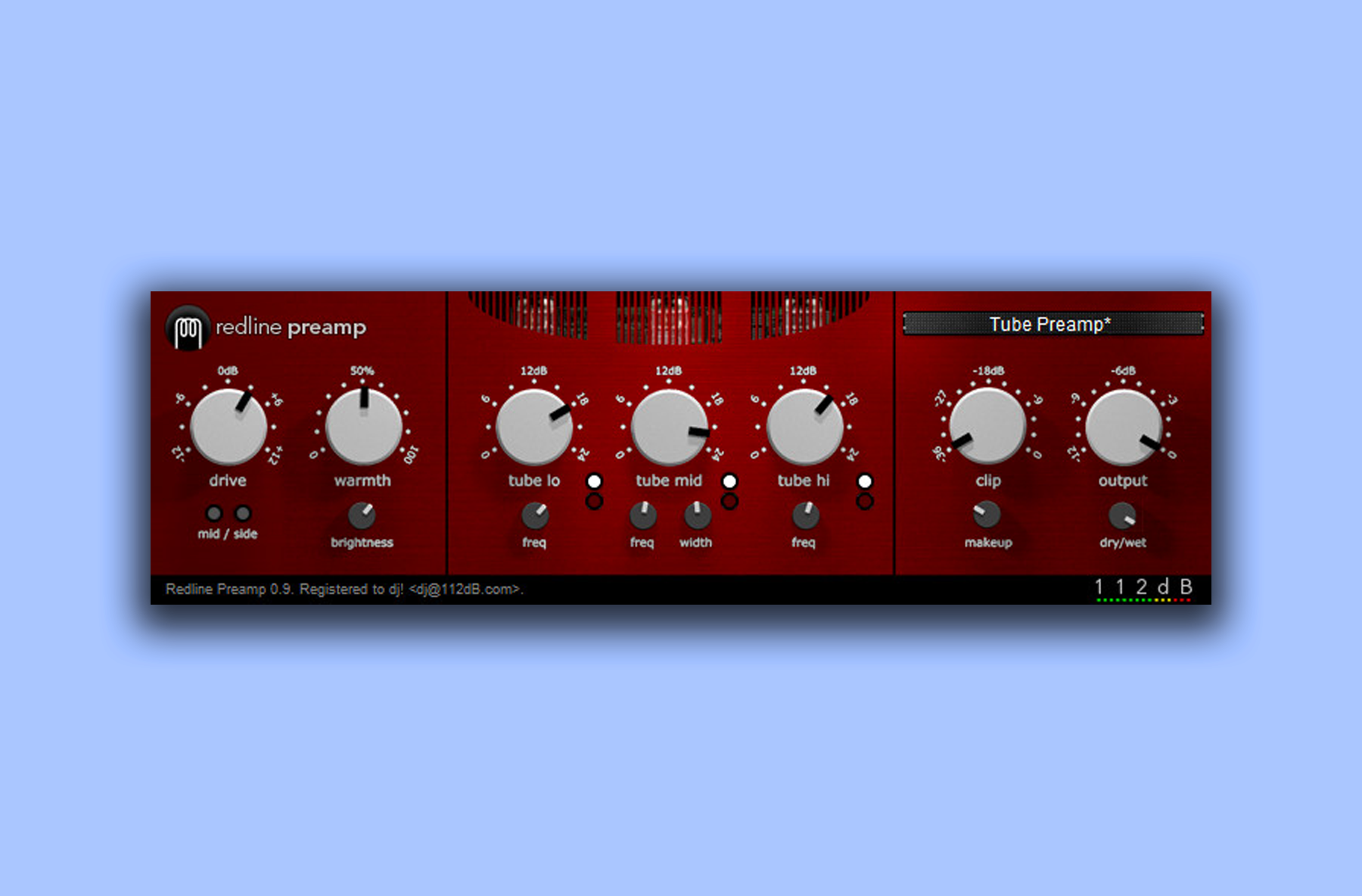Select tube hi lower dark radio
Screen dimensions: 1362x896
click(864, 501)
